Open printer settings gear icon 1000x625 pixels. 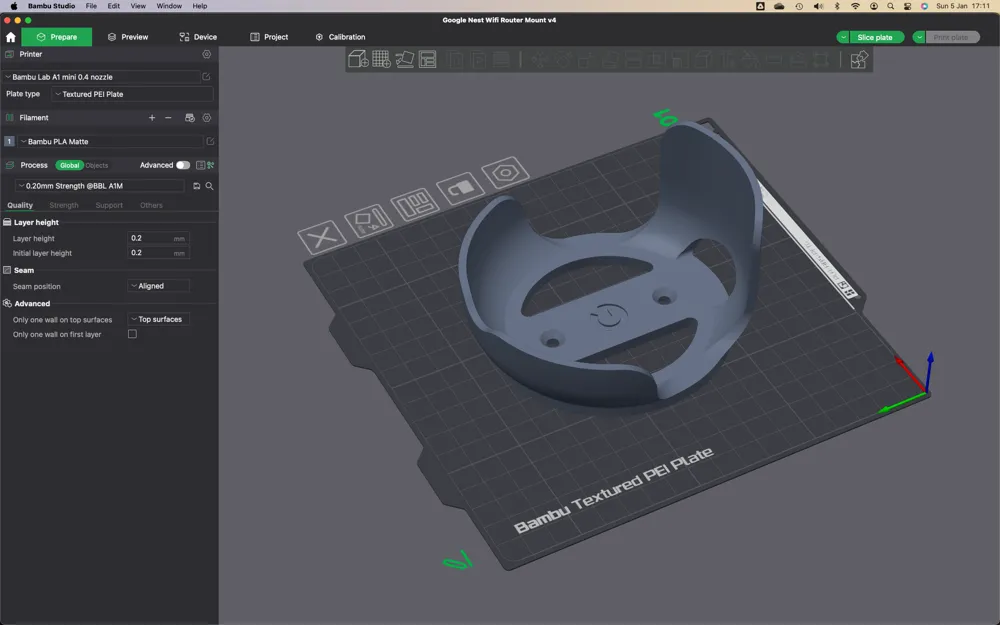click(x=207, y=54)
